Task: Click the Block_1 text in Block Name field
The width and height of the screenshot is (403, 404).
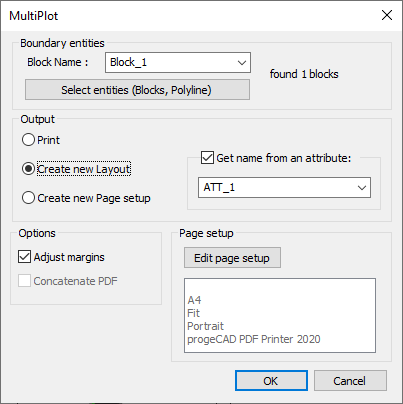Action: tap(128, 62)
